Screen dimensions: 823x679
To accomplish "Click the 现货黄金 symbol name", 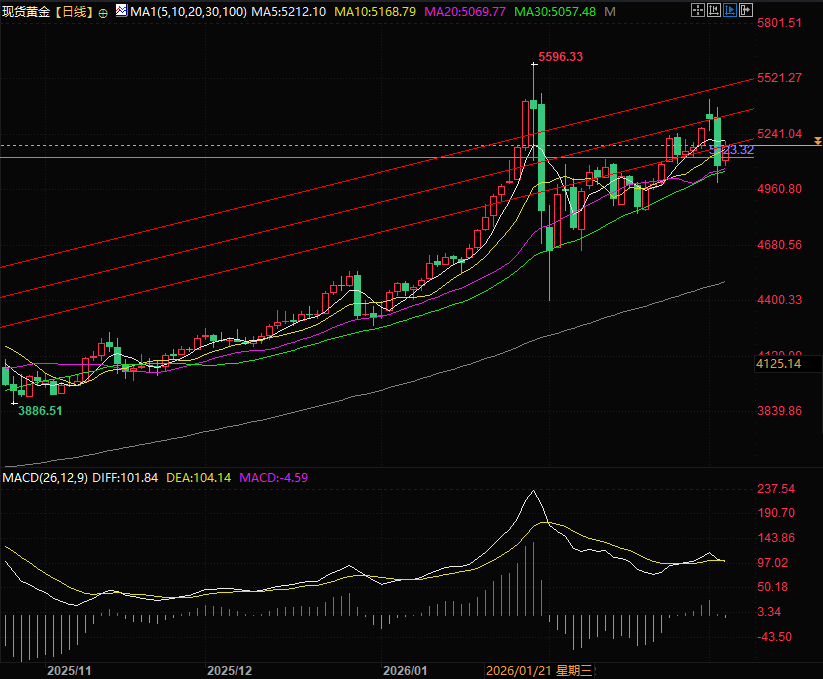I will coord(27,12).
